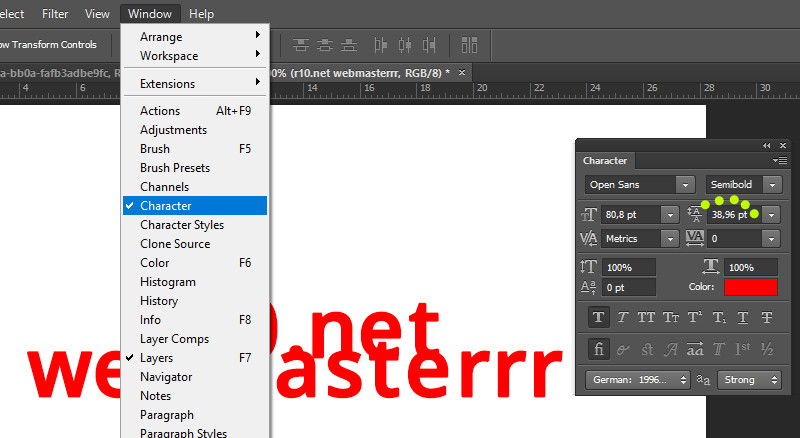Image resolution: width=800 pixels, height=438 pixels.
Task: Close the r10.net webmasterrr document tab
Action: coord(462,72)
